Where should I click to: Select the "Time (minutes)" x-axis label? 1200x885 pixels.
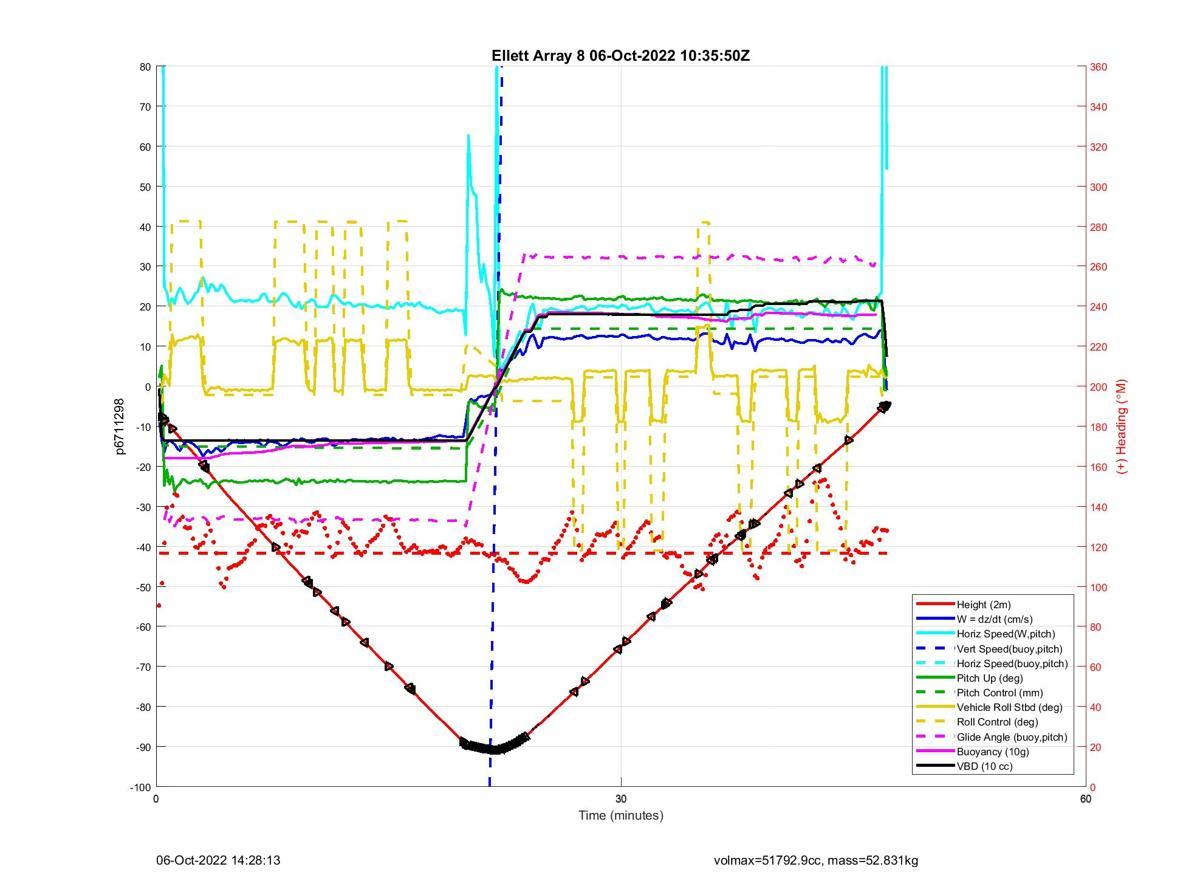pos(620,815)
